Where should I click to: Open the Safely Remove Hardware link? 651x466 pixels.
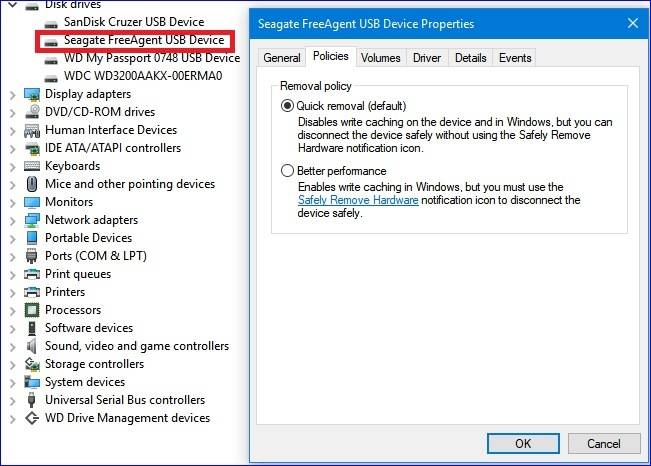point(358,200)
